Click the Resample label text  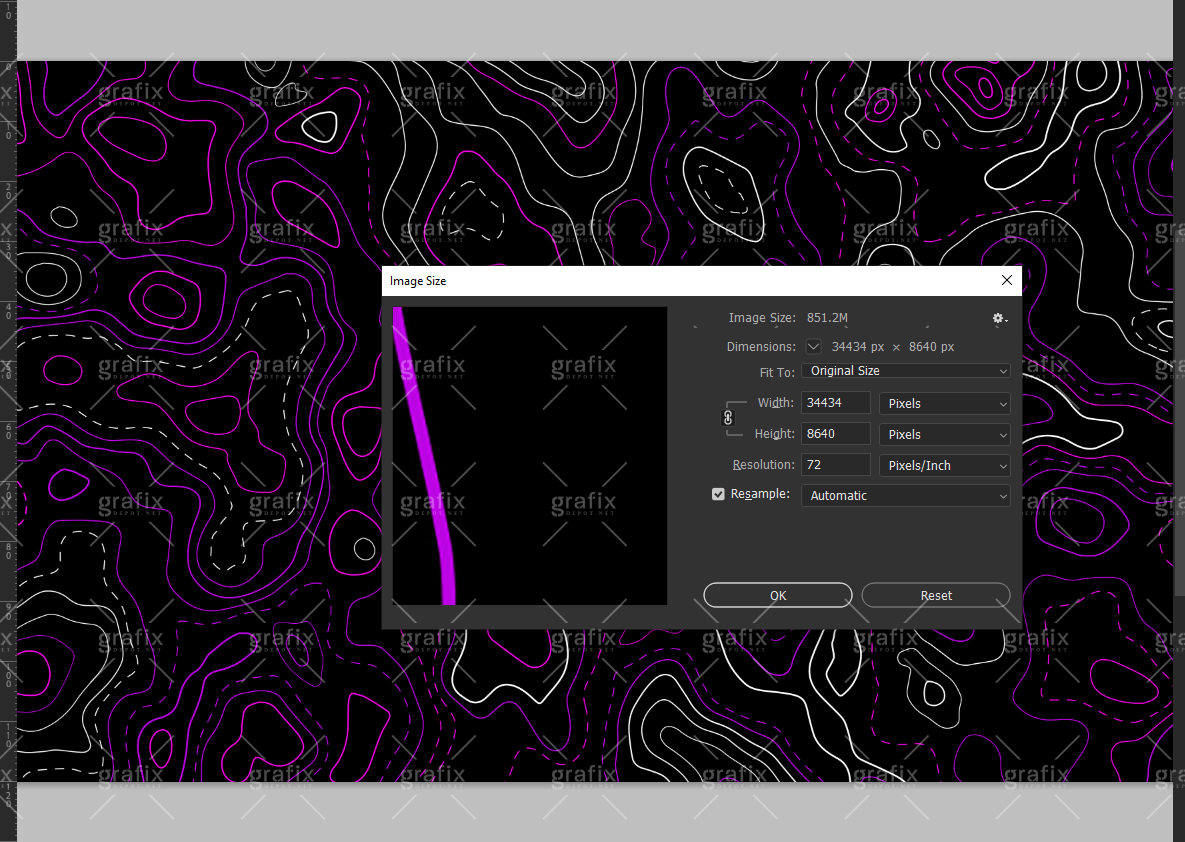pos(760,494)
